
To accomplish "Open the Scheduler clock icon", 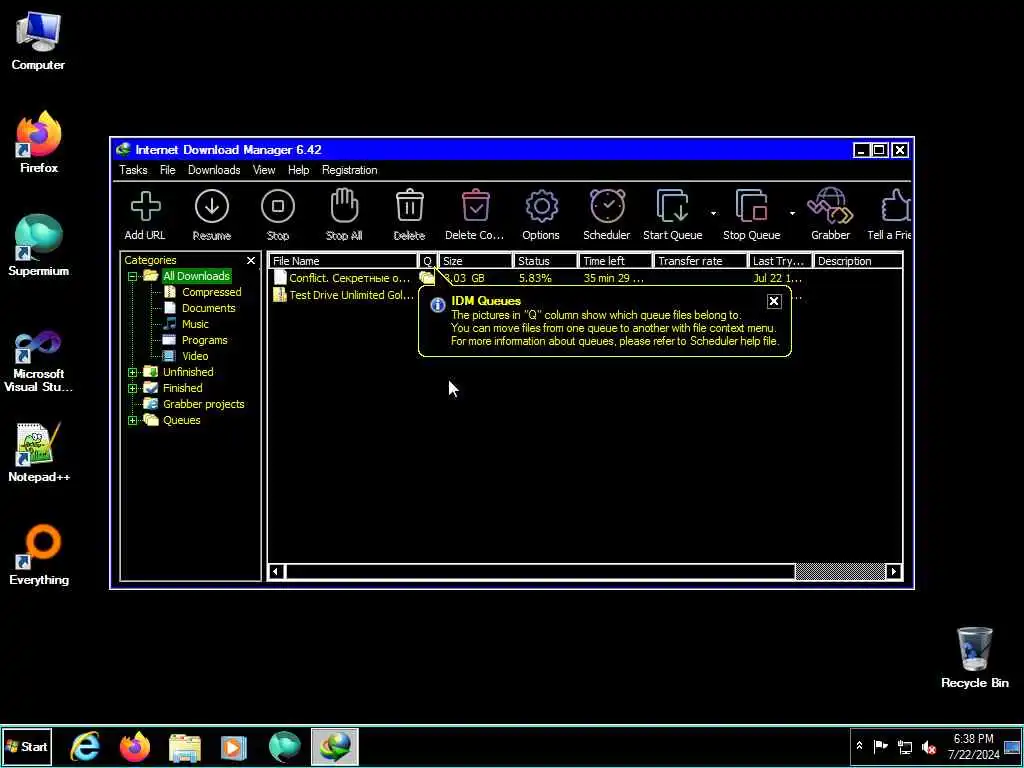I will tap(607, 206).
